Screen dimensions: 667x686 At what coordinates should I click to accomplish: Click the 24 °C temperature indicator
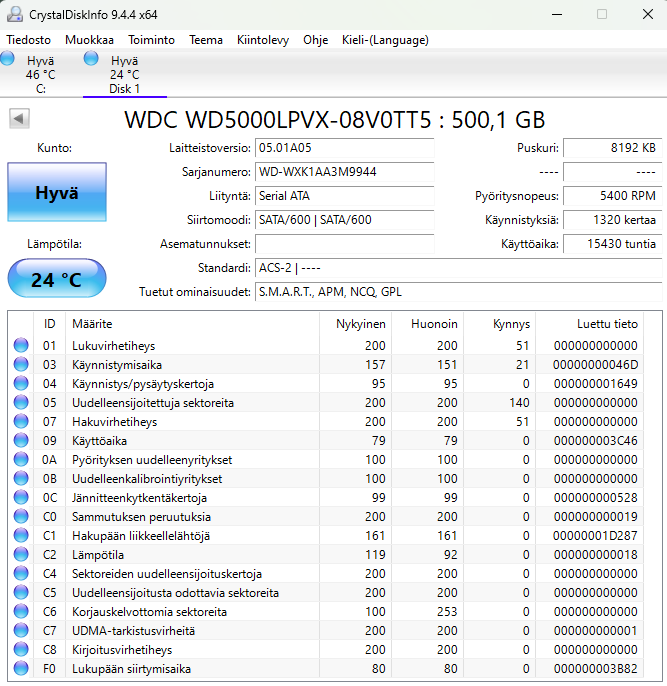(56, 279)
